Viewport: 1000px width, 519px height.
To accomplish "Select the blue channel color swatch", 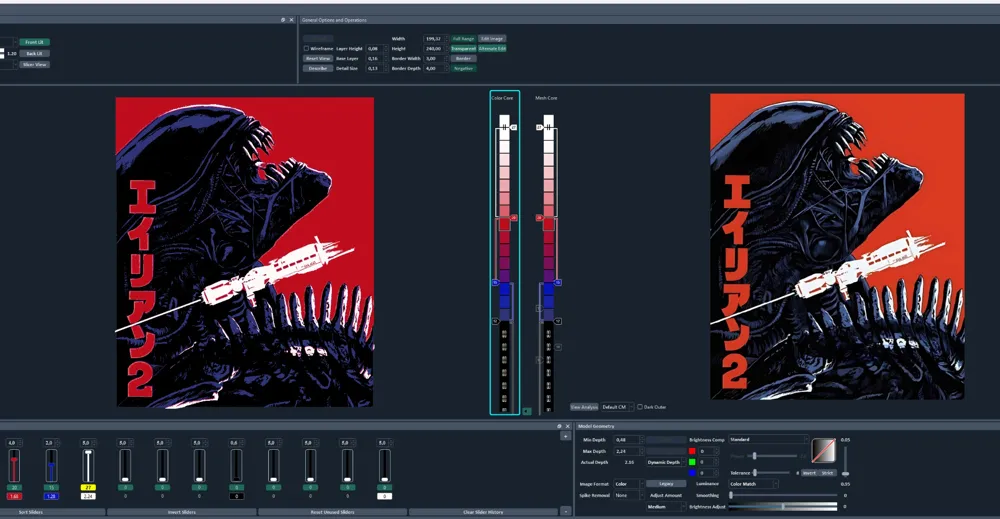I will (x=692, y=472).
